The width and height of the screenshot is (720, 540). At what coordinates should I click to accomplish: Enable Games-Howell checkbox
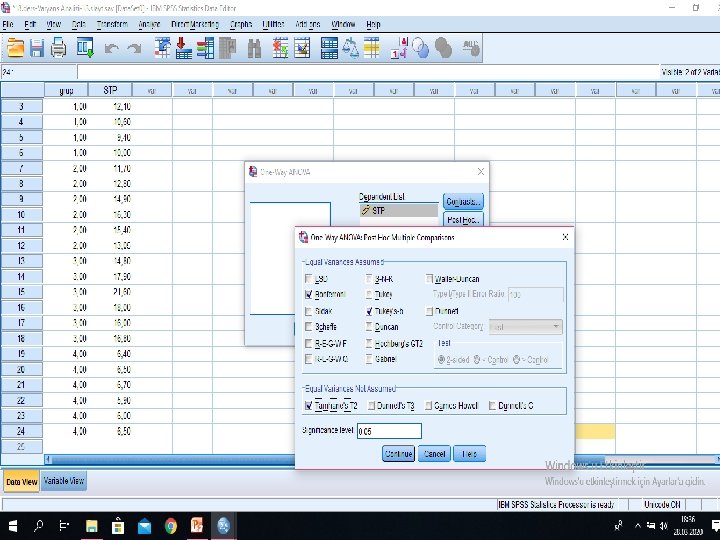(x=428, y=406)
